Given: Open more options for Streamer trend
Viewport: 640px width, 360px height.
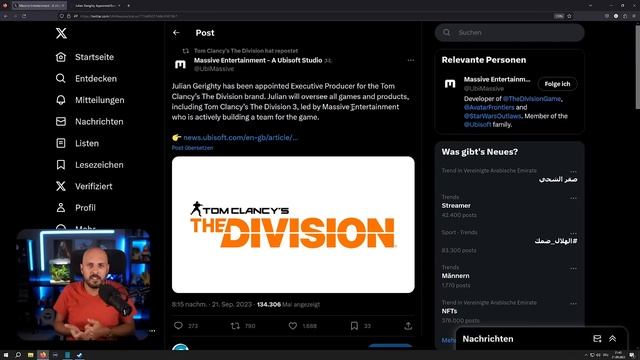Looking at the screenshot, I should point(573,198).
